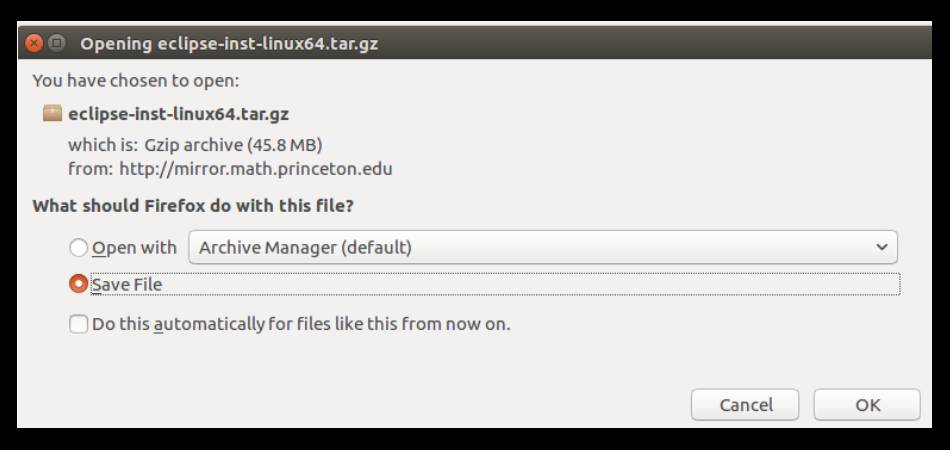Click the 'Gzip archive (45.8 MB)' text
Screen dimensions: 950x450
coord(233,145)
